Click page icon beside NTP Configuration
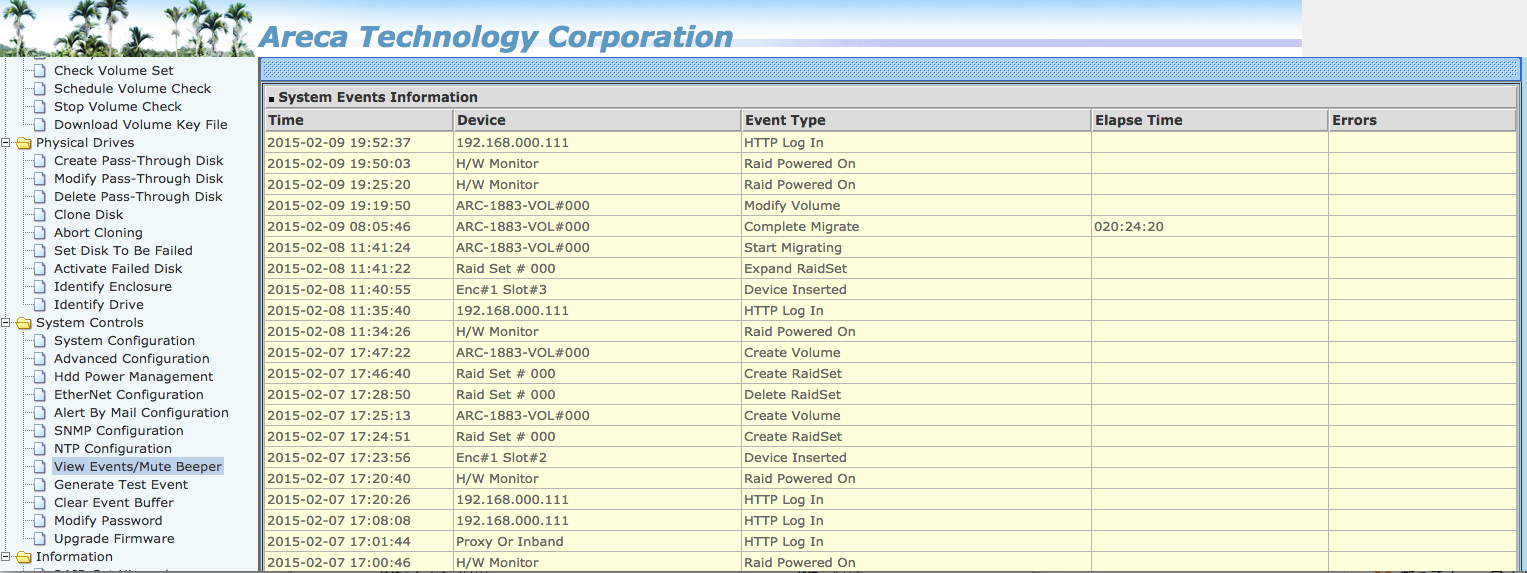 pos(40,449)
